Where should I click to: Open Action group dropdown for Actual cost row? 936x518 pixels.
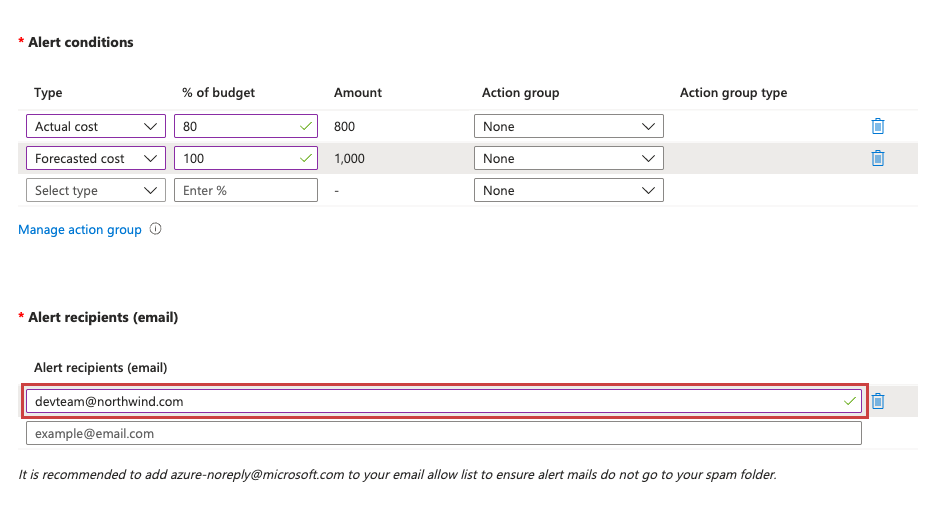[568, 127]
